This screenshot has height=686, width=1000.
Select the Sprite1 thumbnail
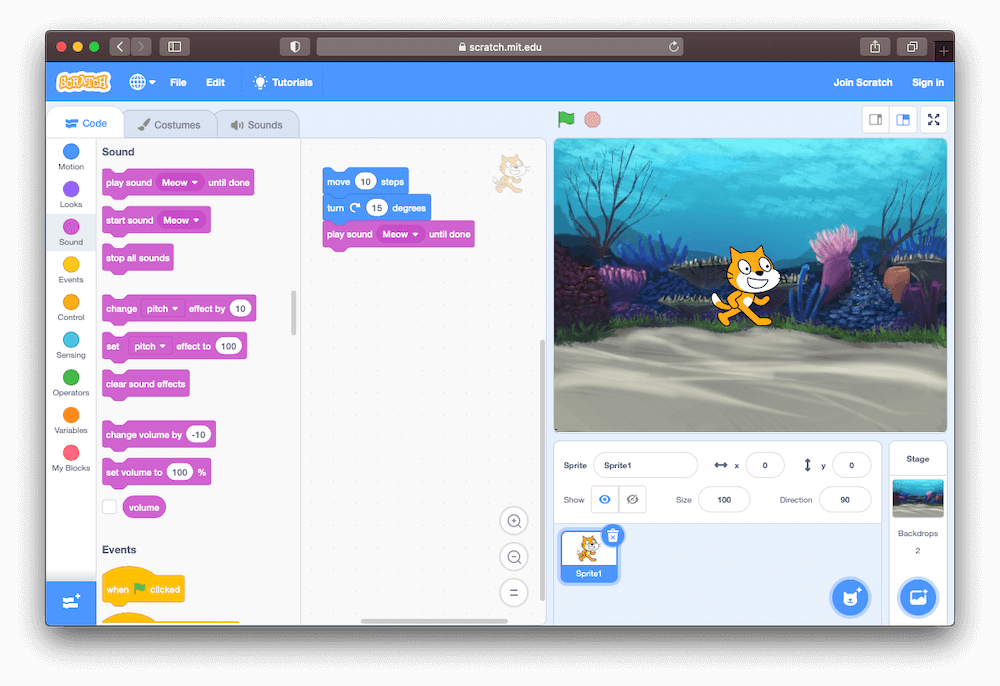(589, 557)
